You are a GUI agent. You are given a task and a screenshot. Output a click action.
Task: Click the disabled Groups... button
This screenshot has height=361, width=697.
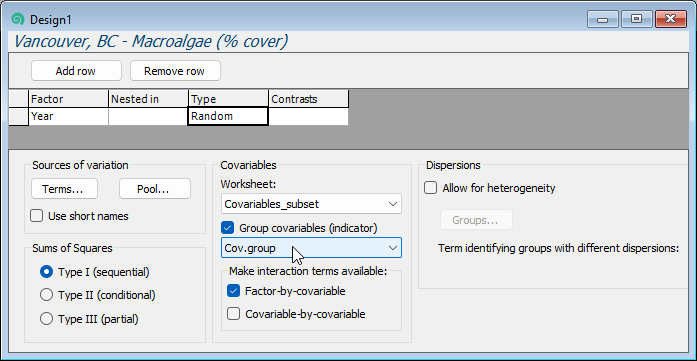click(x=476, y=220)
